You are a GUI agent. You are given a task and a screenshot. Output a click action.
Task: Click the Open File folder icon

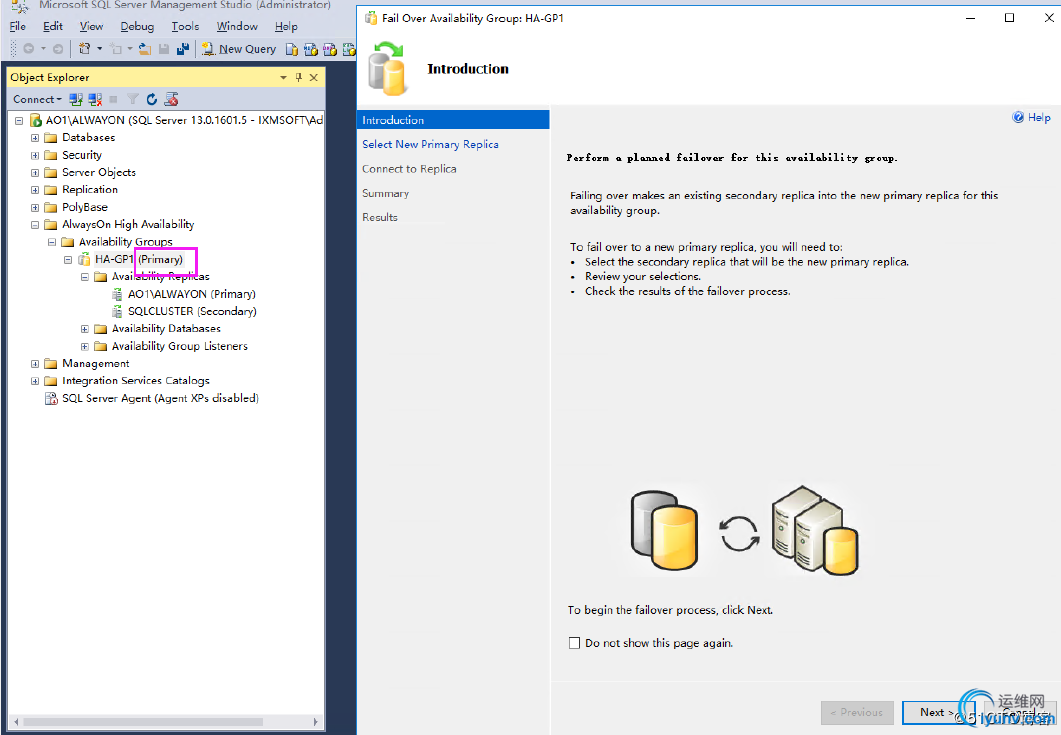(x=145, y=49)
